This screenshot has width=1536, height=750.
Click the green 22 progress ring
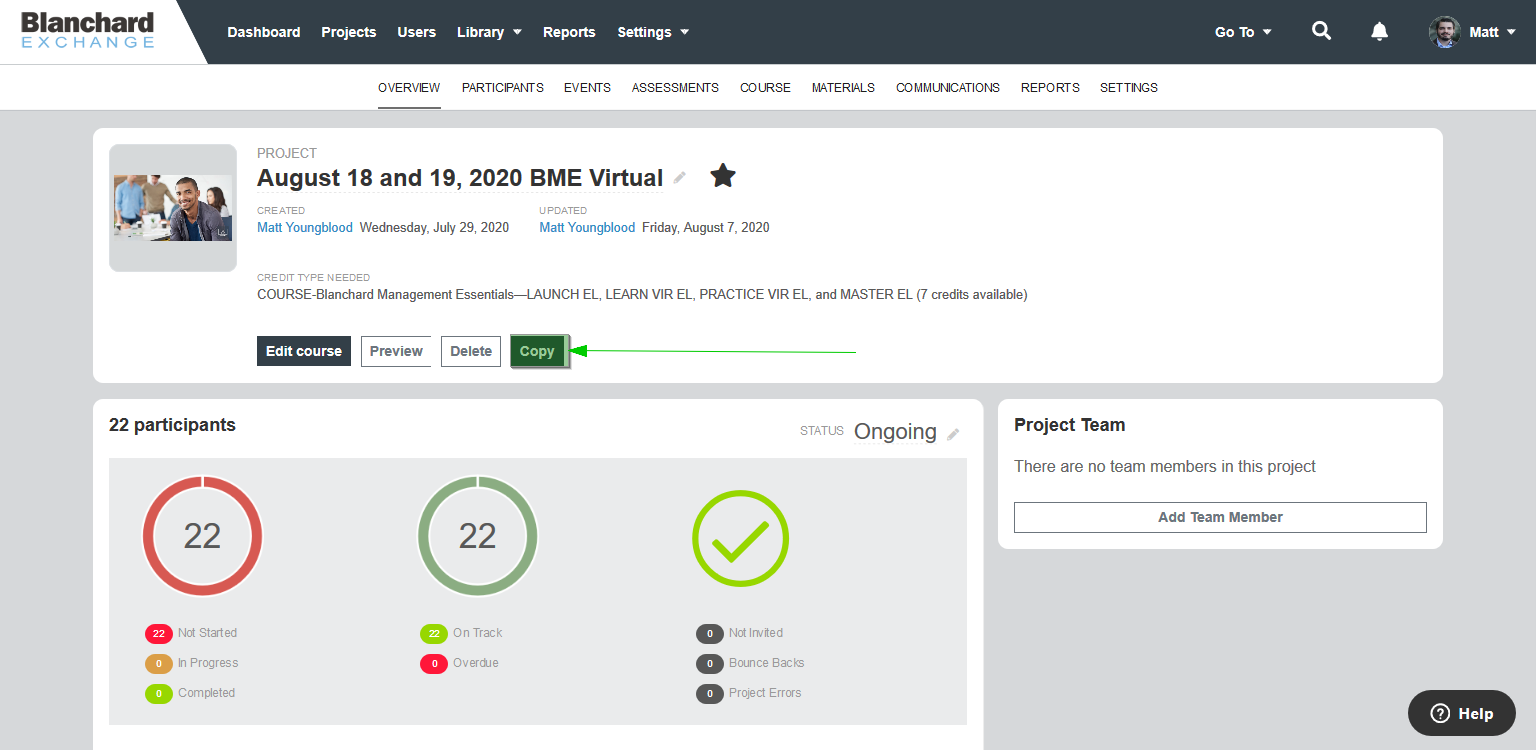coord(477,536)
